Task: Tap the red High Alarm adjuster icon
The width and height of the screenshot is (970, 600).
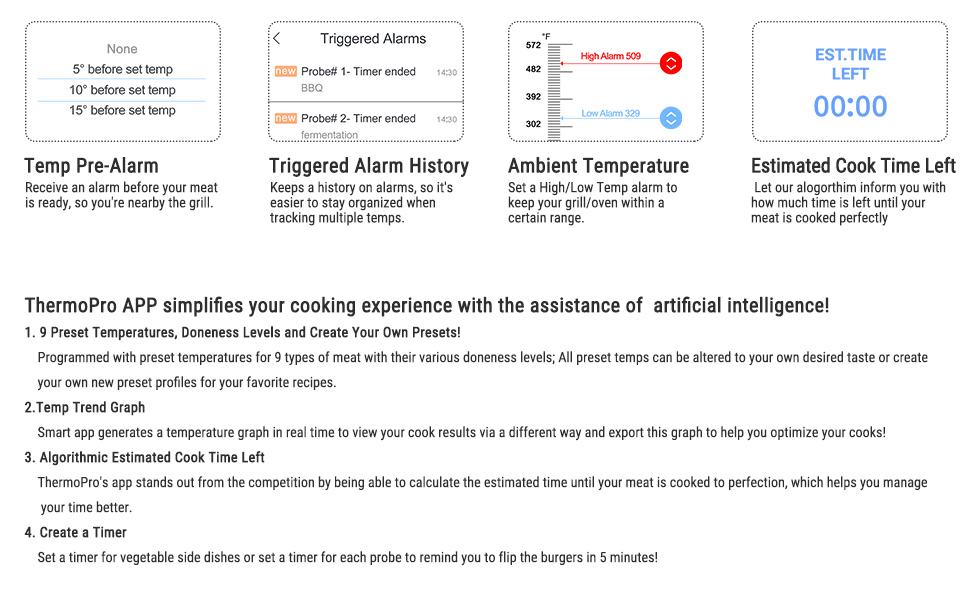Action: click(671, 63)
